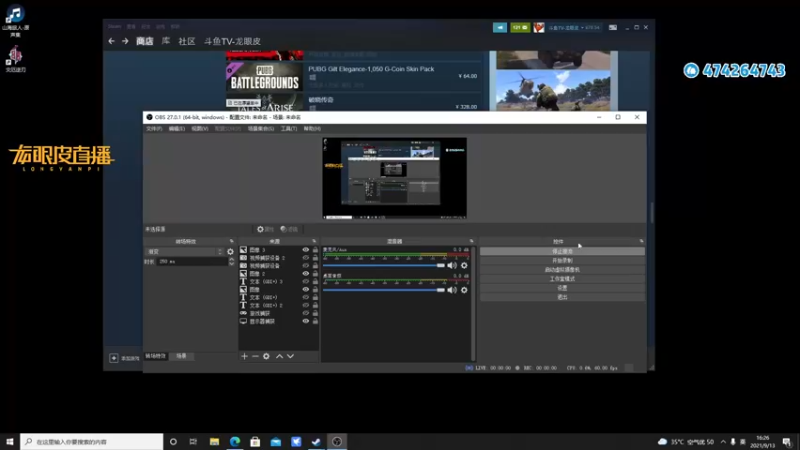Open the 编辑(E) menu in OBS
Image resolution: width=800 pixels, height=450 pixels.
tap(177, 129)
